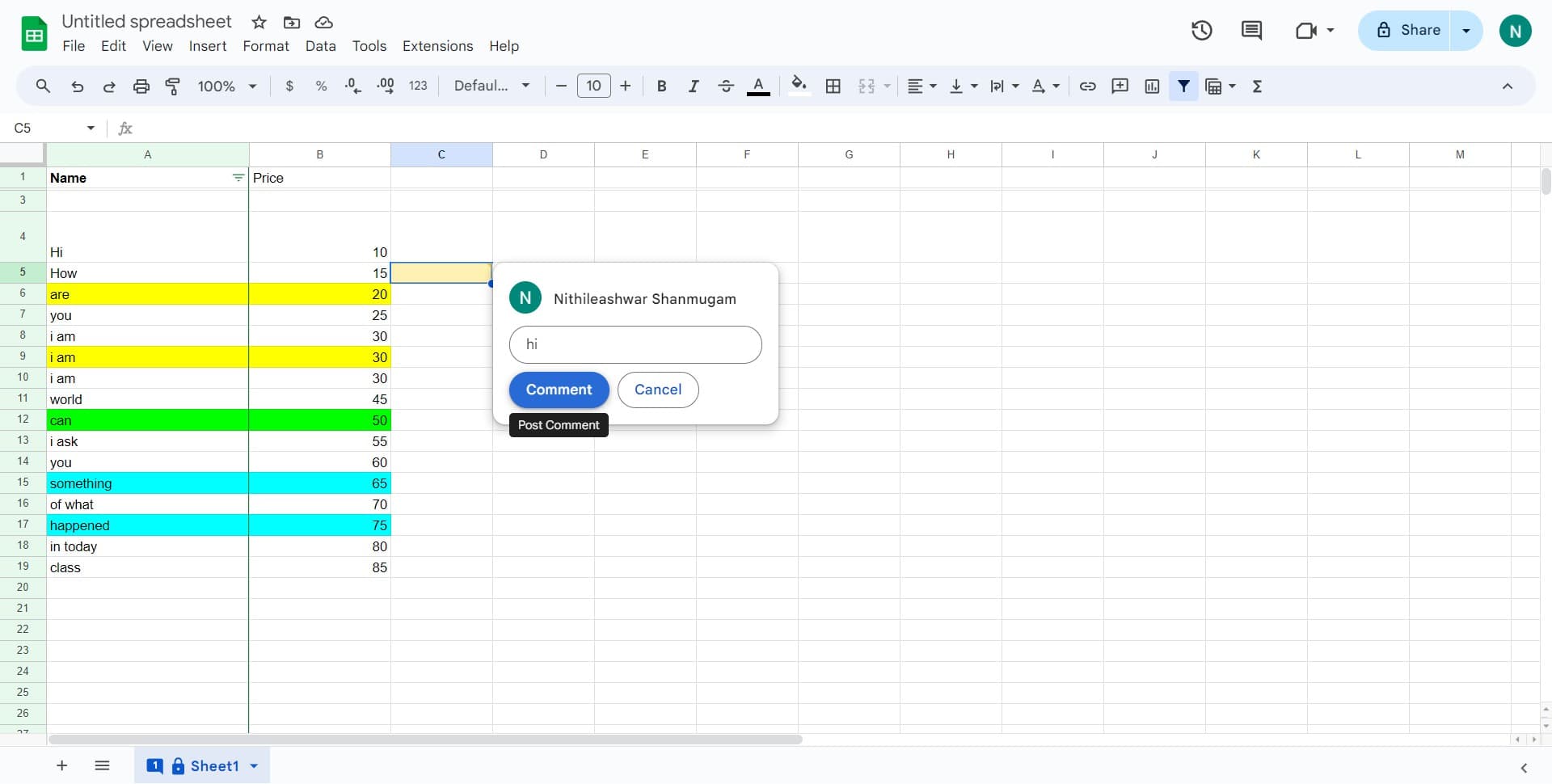
Task: Open the borders tool
Action: coord(833,86)
